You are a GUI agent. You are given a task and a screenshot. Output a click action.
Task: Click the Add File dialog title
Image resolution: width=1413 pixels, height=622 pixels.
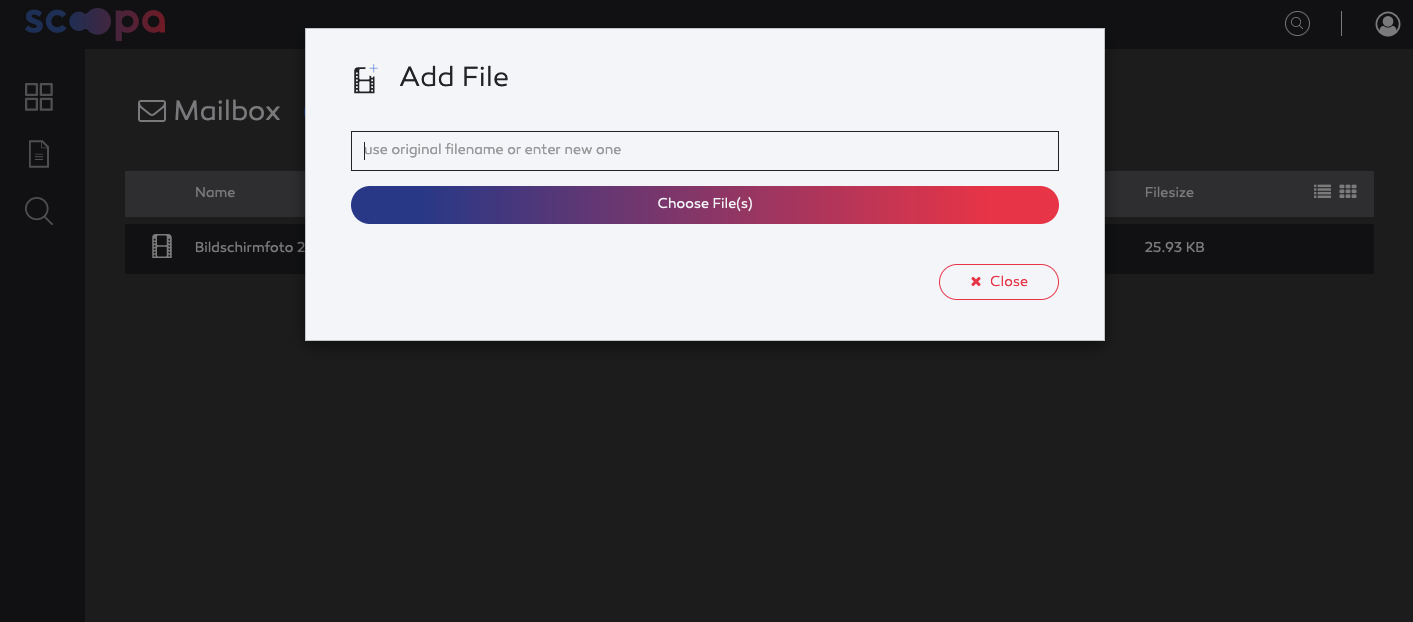[x=454, y=77]
